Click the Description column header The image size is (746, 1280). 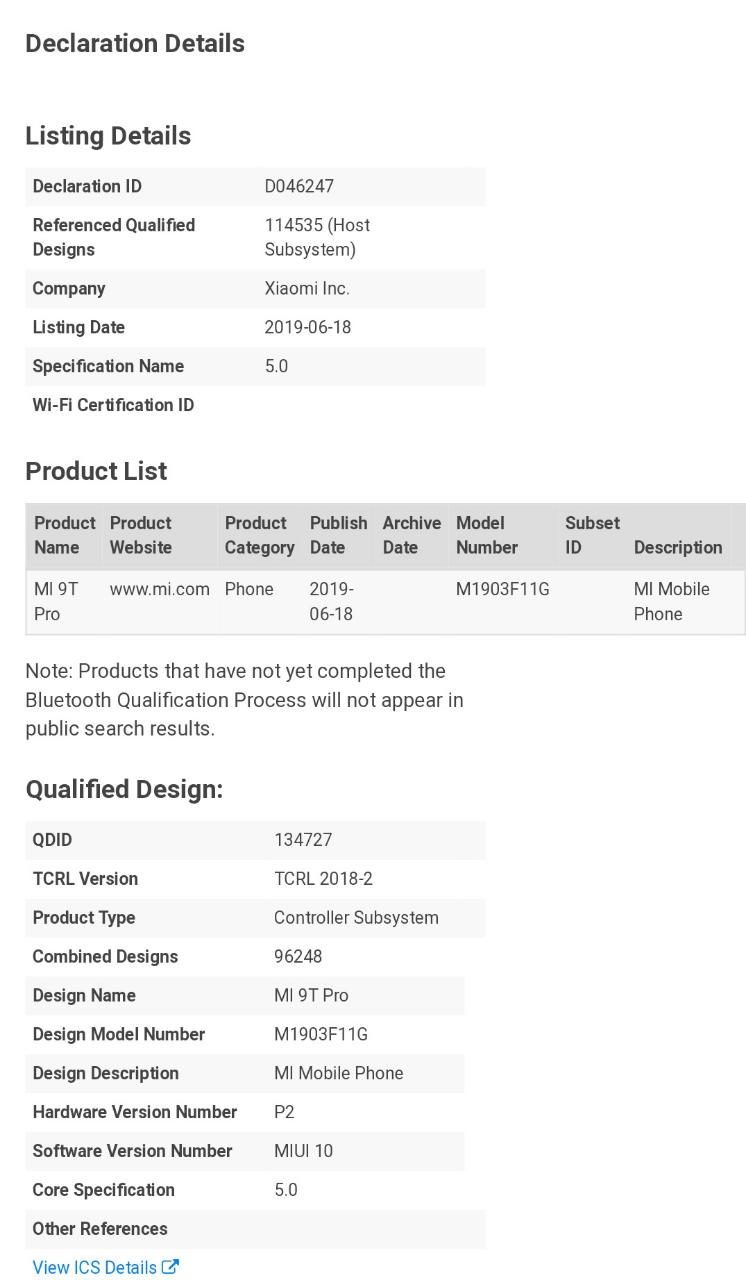pos(677,547)
